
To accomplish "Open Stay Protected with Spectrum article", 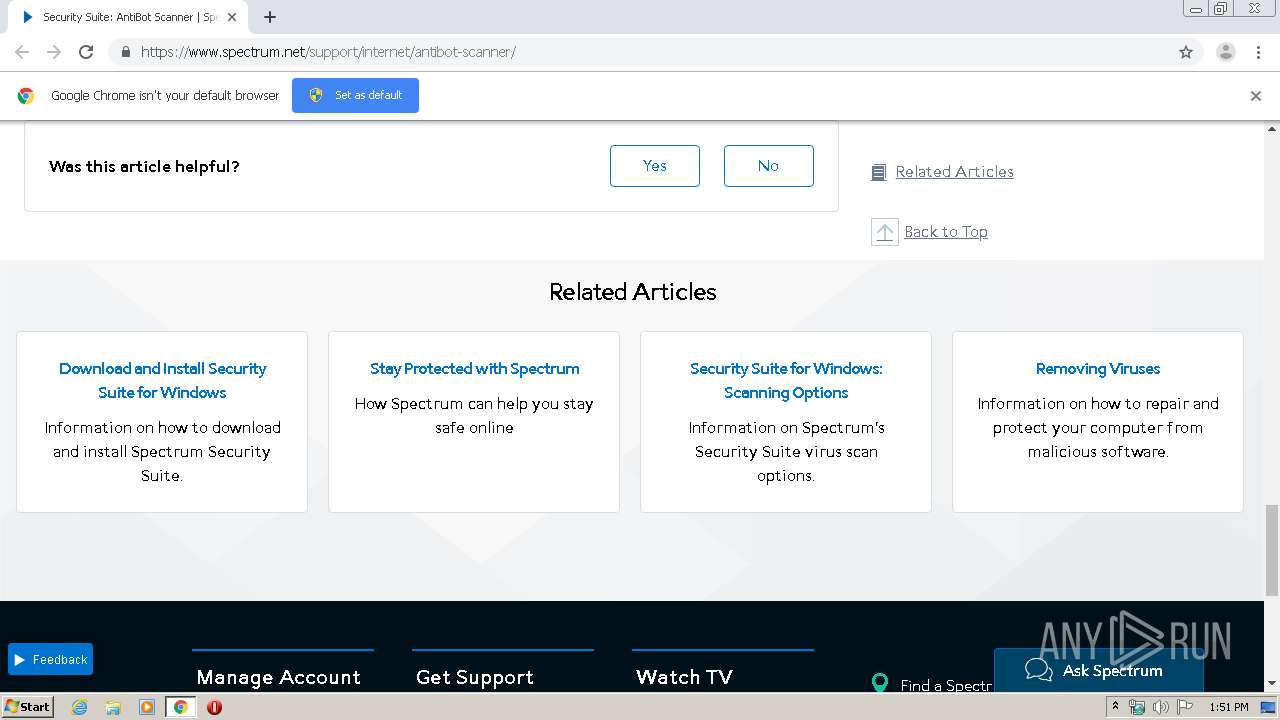I will (x=474, y=368).
